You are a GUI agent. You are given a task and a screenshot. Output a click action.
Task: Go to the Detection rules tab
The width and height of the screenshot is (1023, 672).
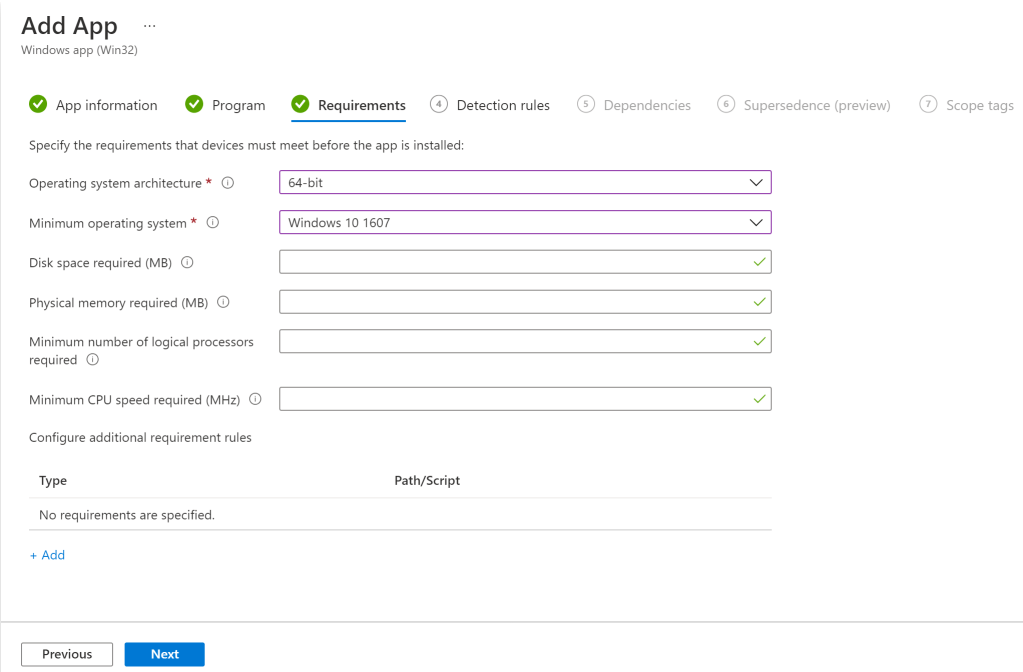click(x=502, y=105)
